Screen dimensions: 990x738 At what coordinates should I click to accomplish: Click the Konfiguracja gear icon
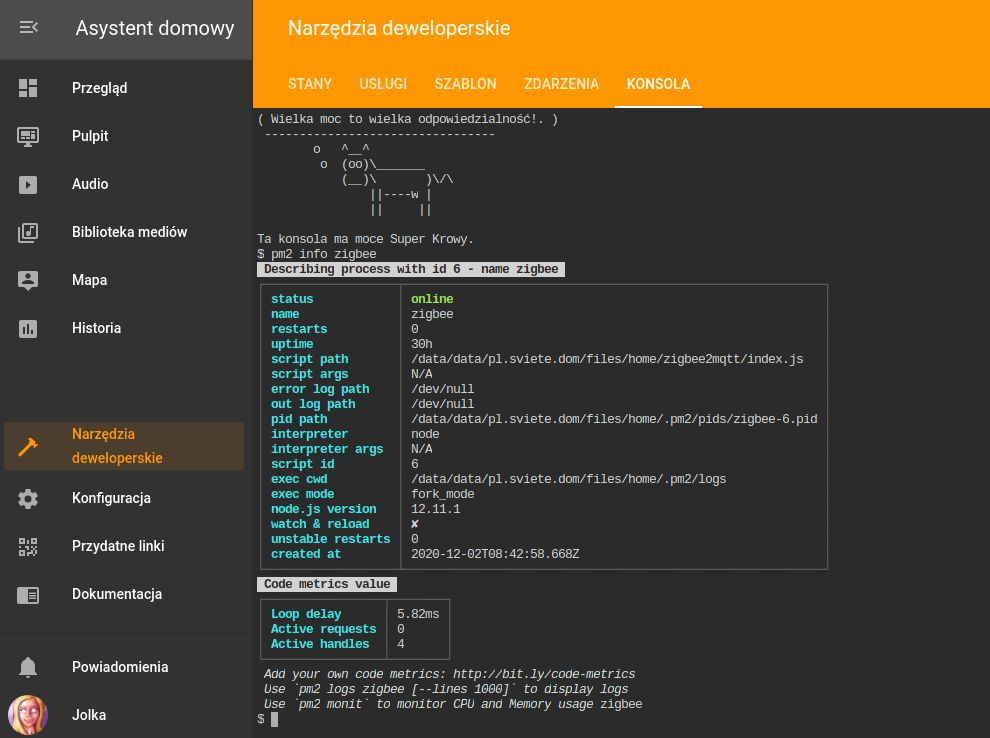point(28,499)
